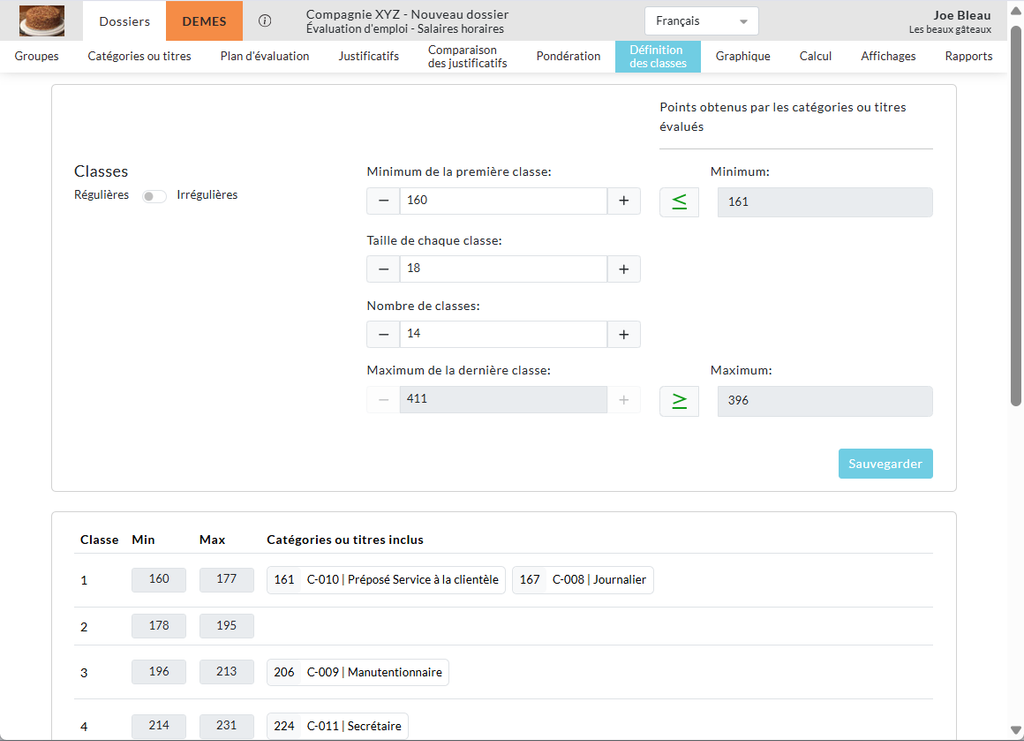Image resolution: width=1024 pixels, height=741 pixels.
Task: Select Définition des classes tab
Action: 658,56
